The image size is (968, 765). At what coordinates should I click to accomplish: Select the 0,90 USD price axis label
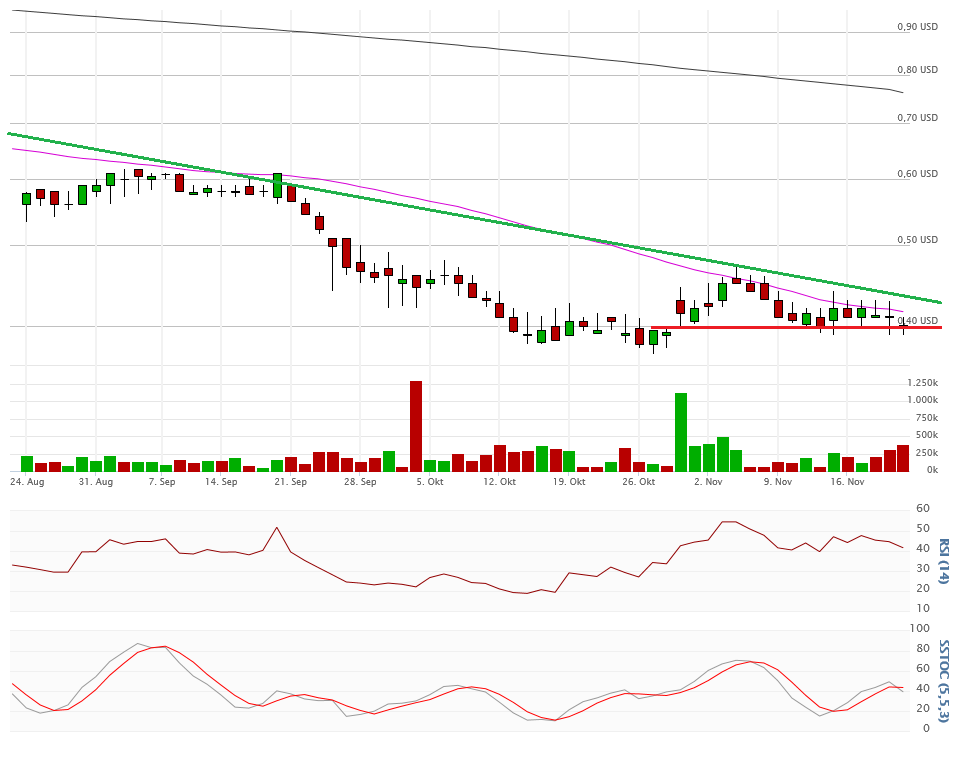pyautogui.click(x=917, y=27)
